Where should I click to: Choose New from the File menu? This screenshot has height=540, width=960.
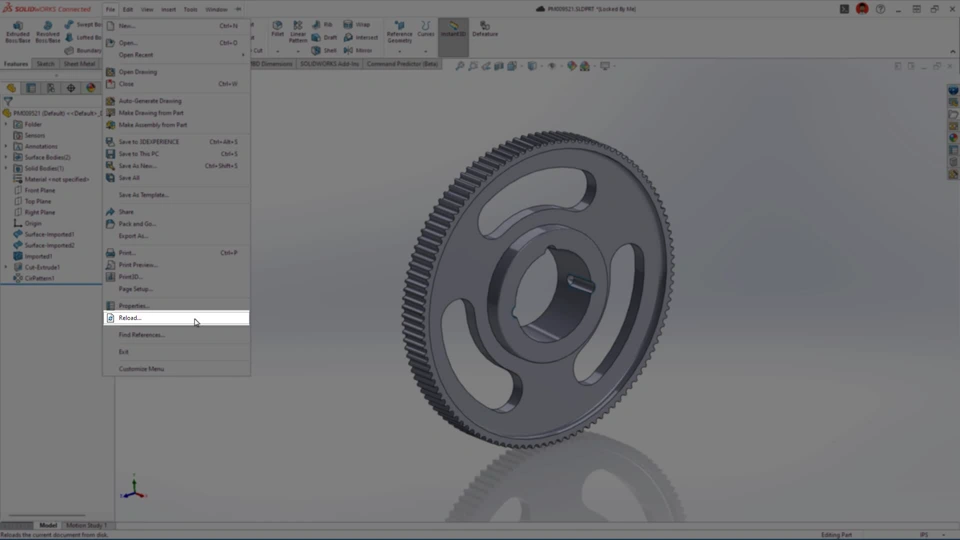[176, 26]
